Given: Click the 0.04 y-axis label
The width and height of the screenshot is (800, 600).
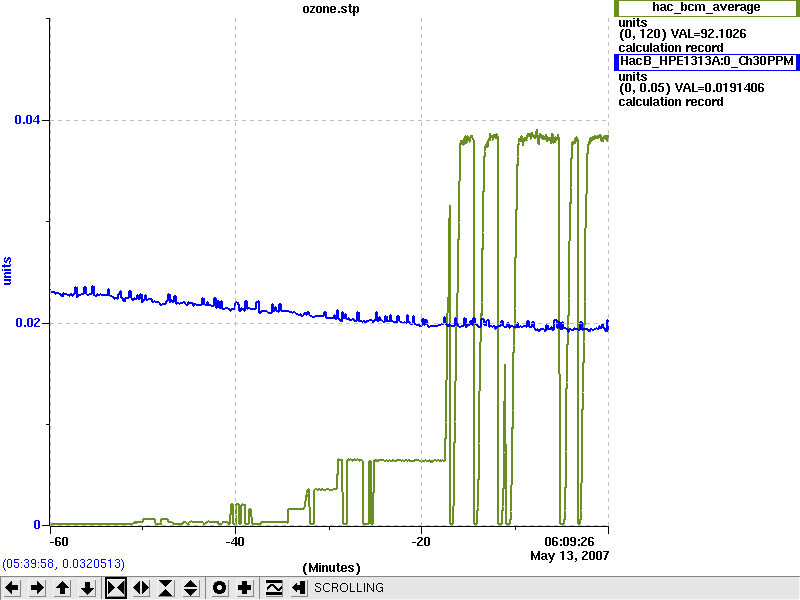Looking at the screenshot, I should pos(27,120).
